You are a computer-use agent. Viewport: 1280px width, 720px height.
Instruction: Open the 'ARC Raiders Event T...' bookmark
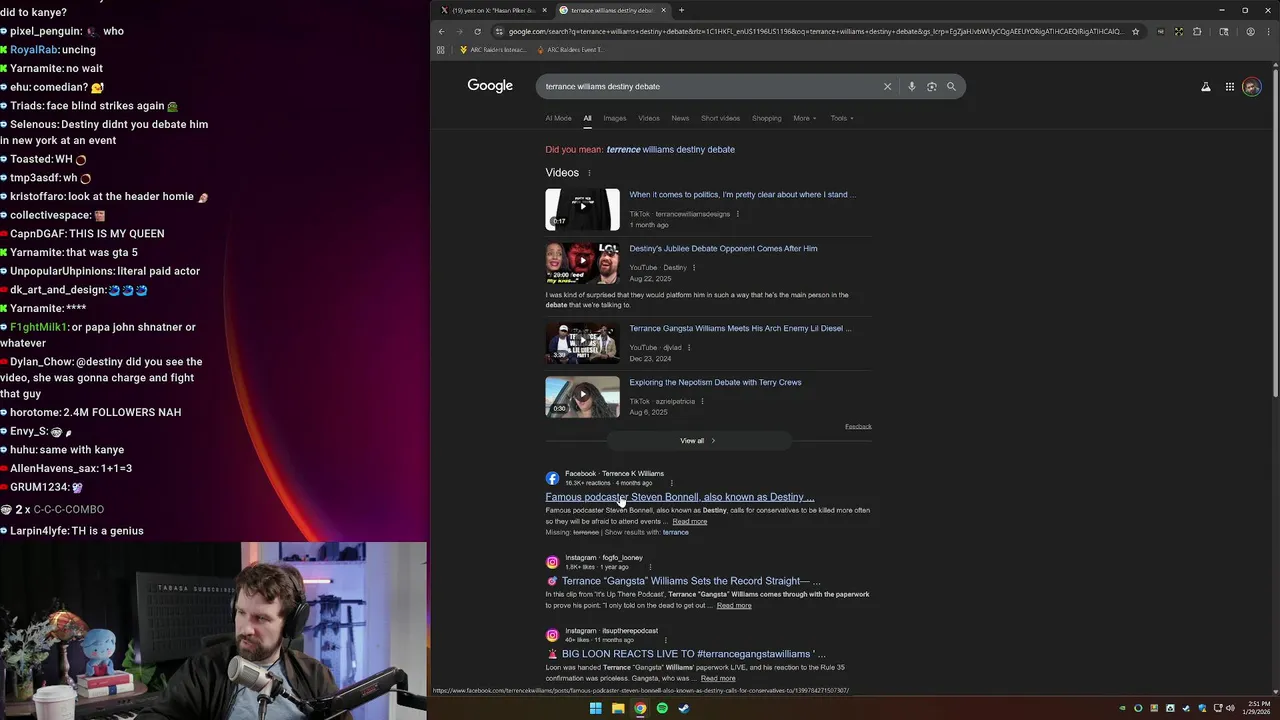570,49
